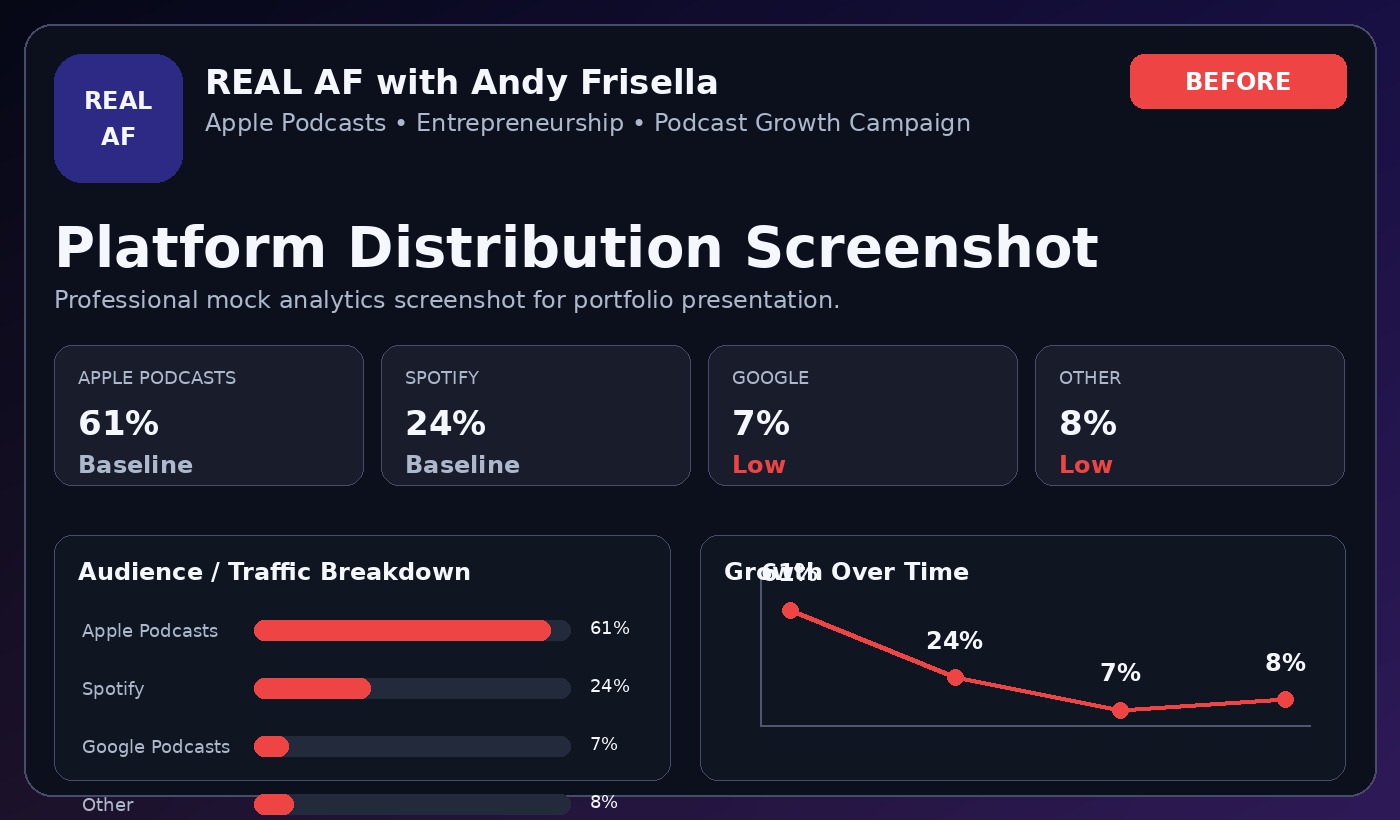1400x820 pixels.
Task: Open the Google 7% stat card
Action: tap(863, 415)
